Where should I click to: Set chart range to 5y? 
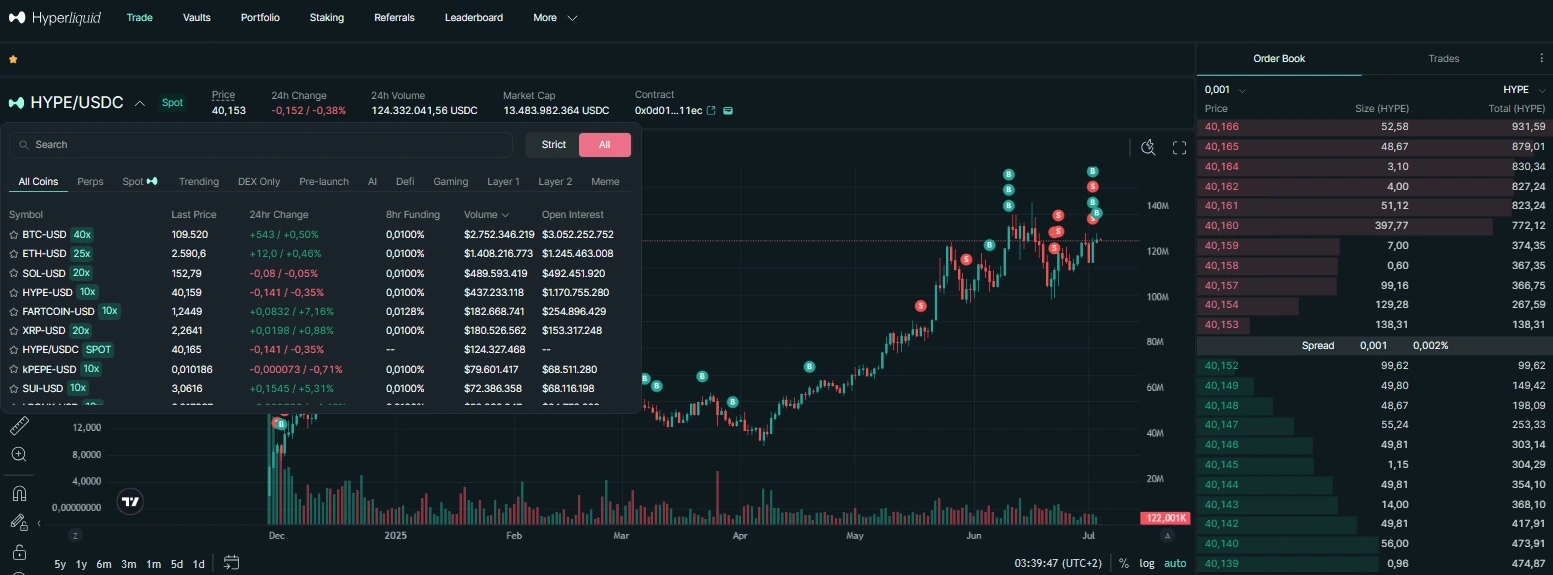coord(60,564)
